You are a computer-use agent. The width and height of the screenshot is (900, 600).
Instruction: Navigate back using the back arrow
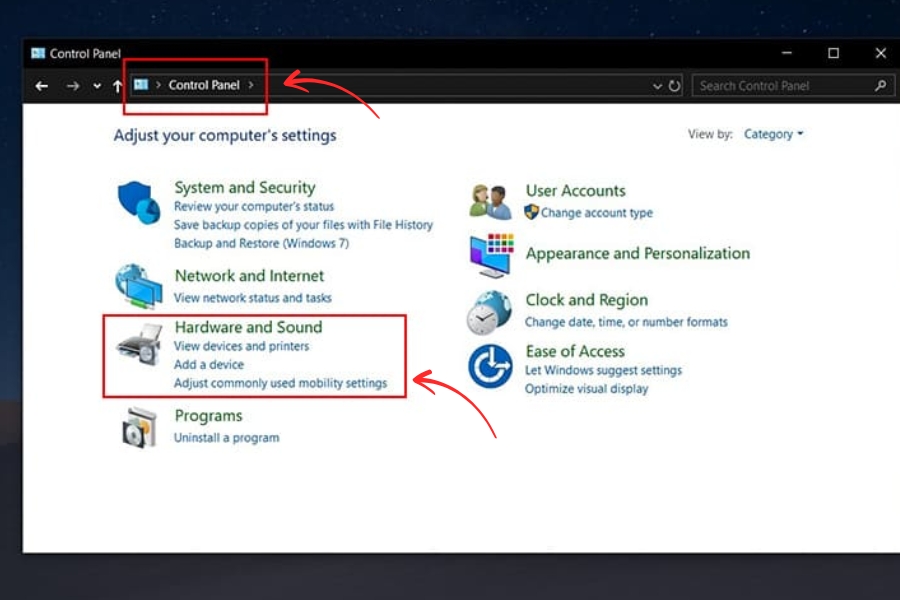(41, 86)
